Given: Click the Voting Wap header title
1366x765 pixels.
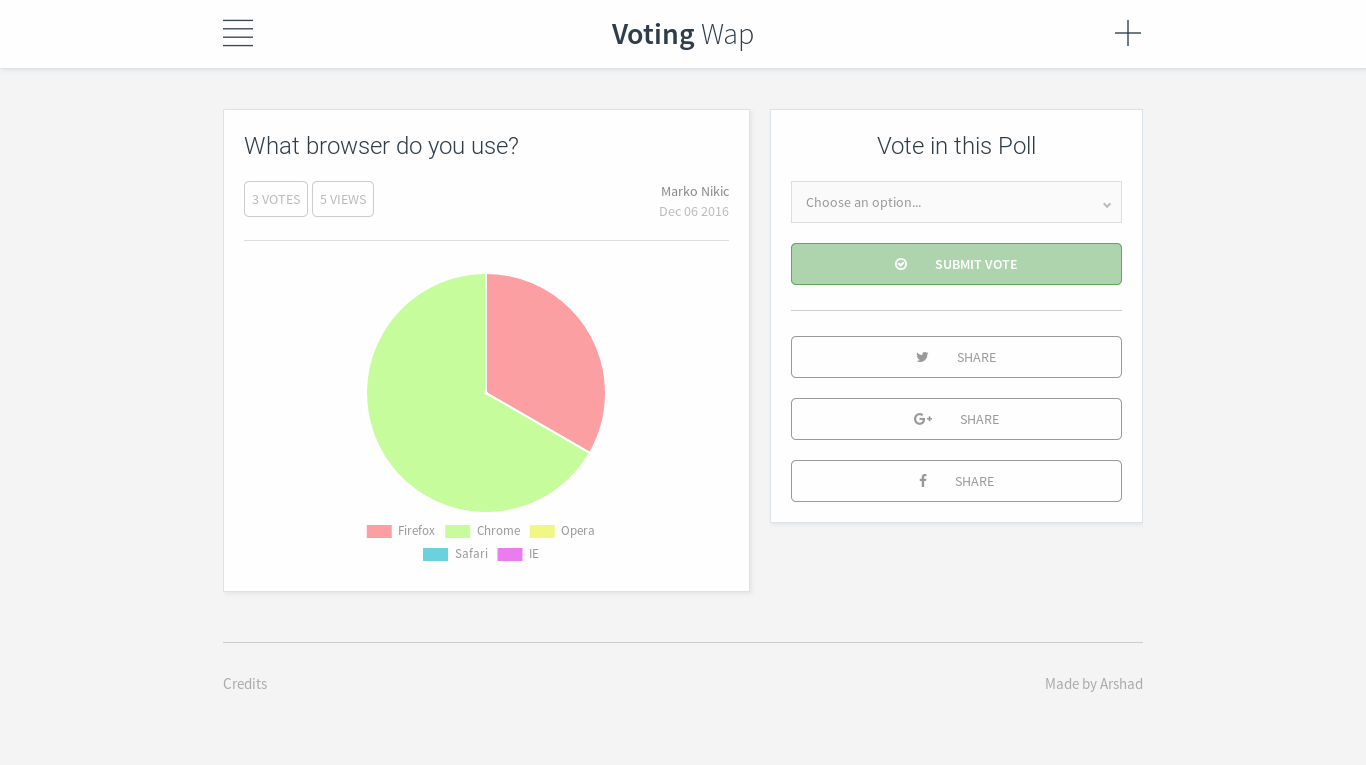Looking at the screenshot, I should tap(683, 33).
